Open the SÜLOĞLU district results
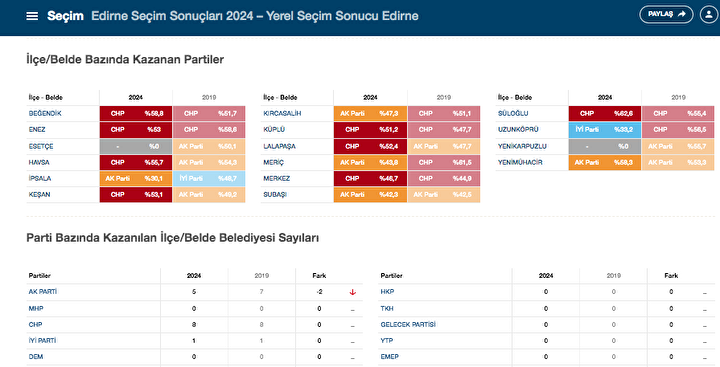720x367 pixels. (513, 113)
